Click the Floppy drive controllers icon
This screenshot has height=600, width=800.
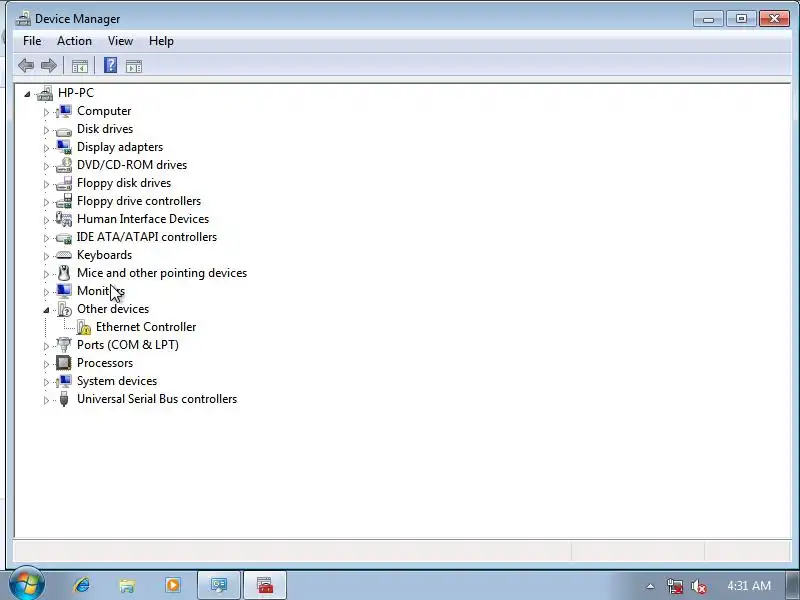click(x=64, y=201)
